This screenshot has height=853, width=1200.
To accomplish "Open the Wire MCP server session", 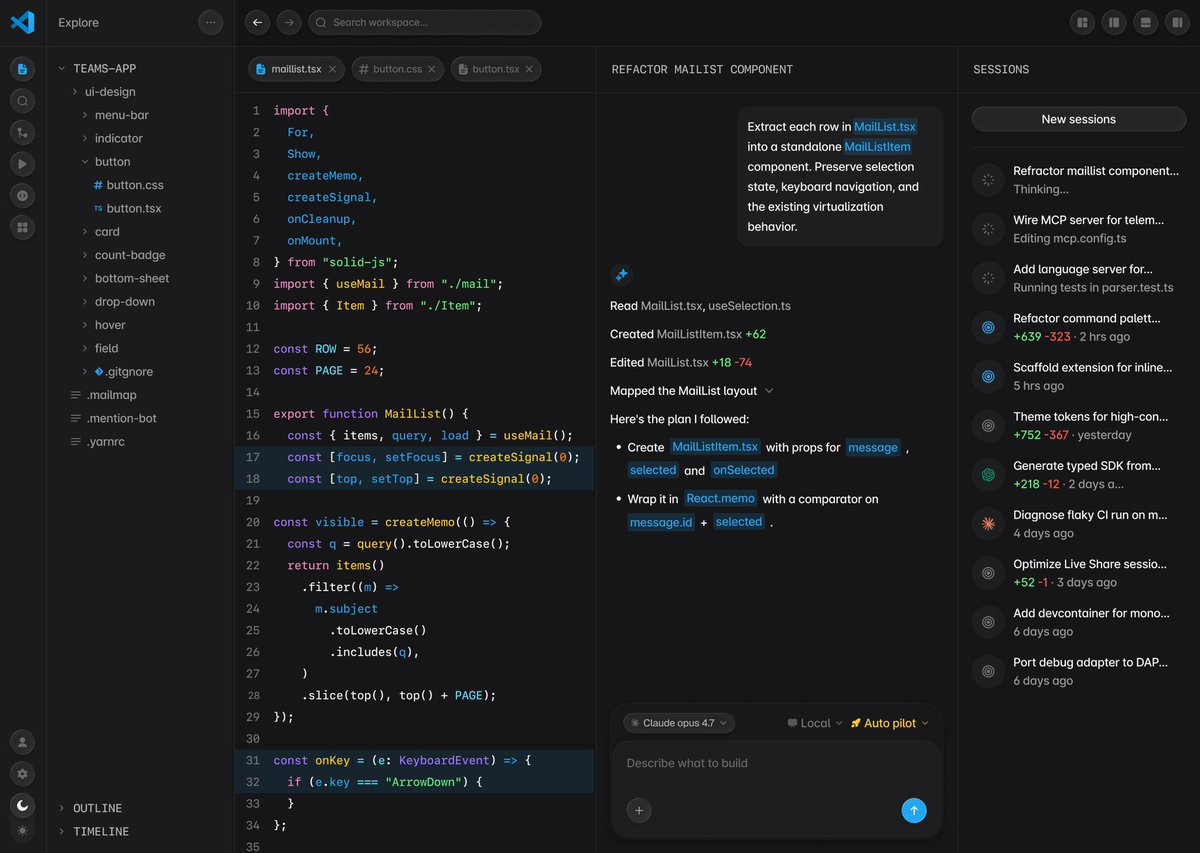I will click(x=1078, y=229).
